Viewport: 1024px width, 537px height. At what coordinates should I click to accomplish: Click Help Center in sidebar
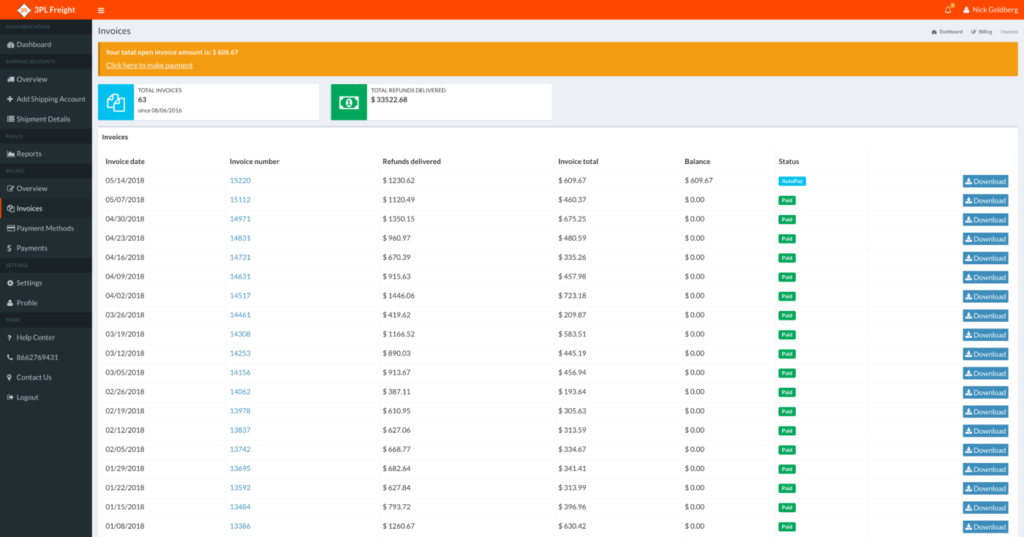click(35, 338)
